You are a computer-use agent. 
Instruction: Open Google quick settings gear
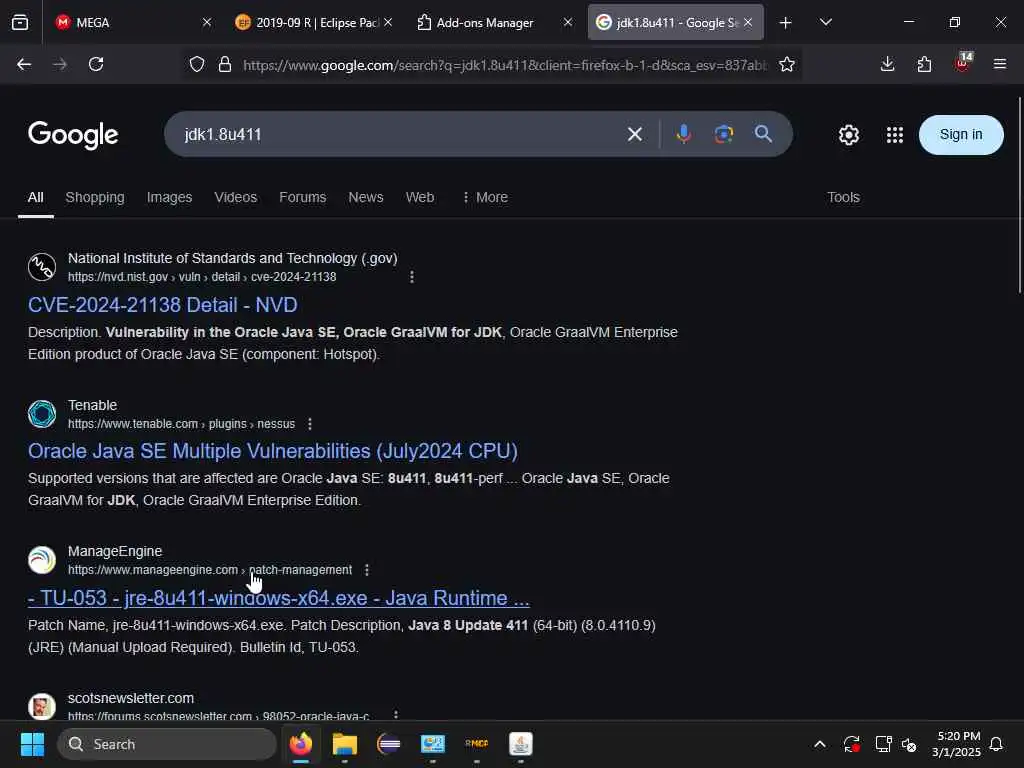coord(848,135)
